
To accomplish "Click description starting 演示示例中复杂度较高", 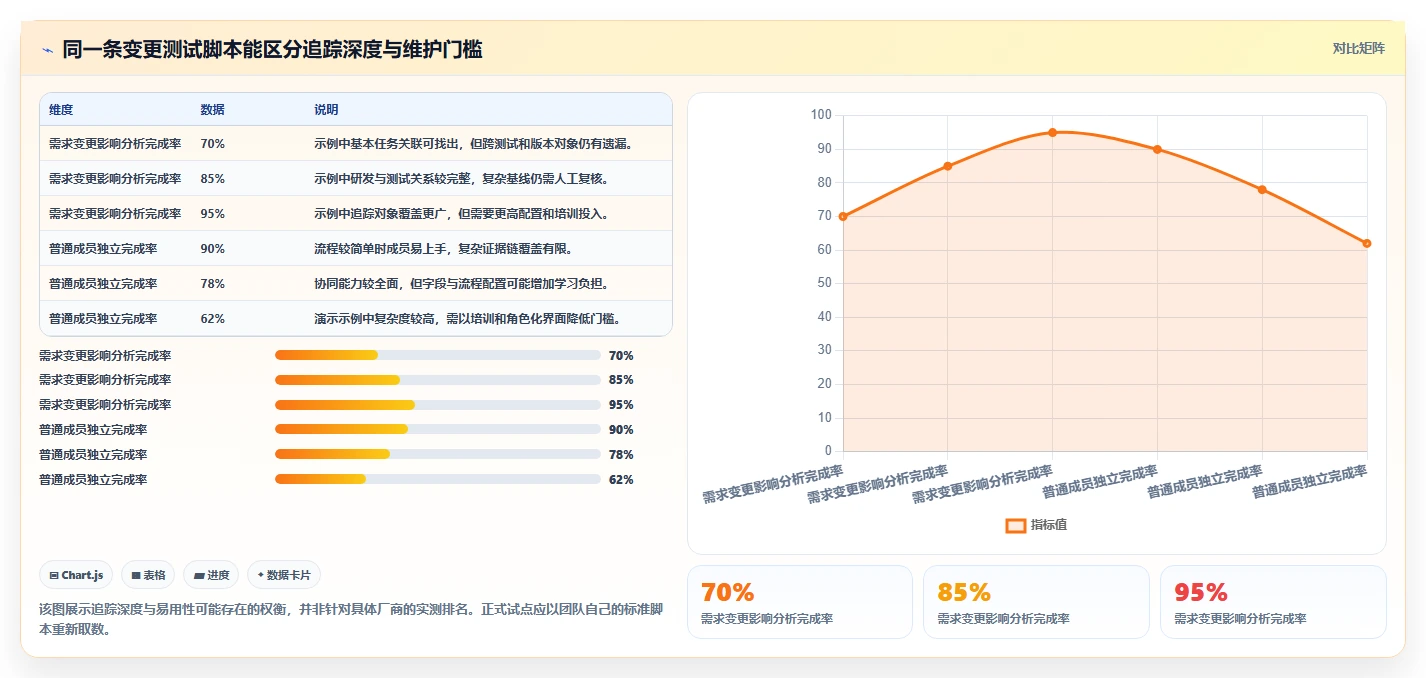I will 468,319.
